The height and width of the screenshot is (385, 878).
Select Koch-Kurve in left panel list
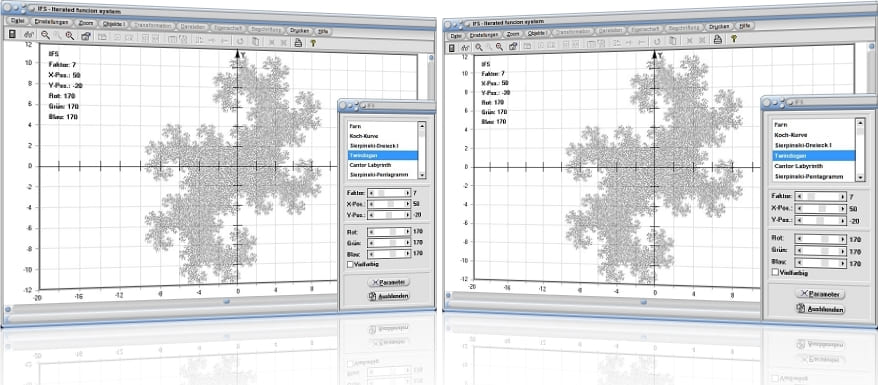[x=383, y=136]
